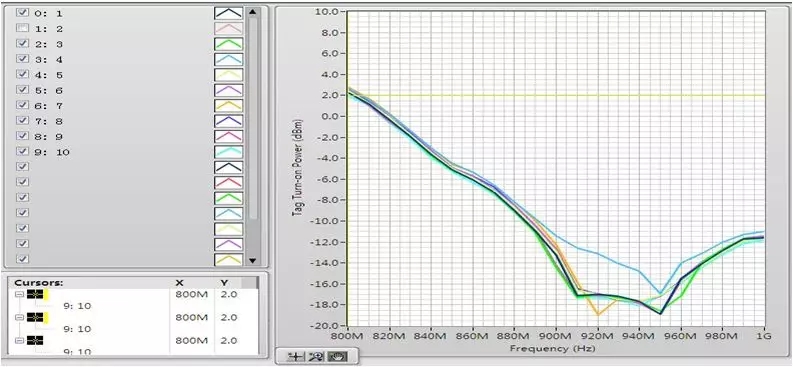Click the 1G end value on frequency axis
The height and width of the screenshot is (367, 793).
click(764, 336)
